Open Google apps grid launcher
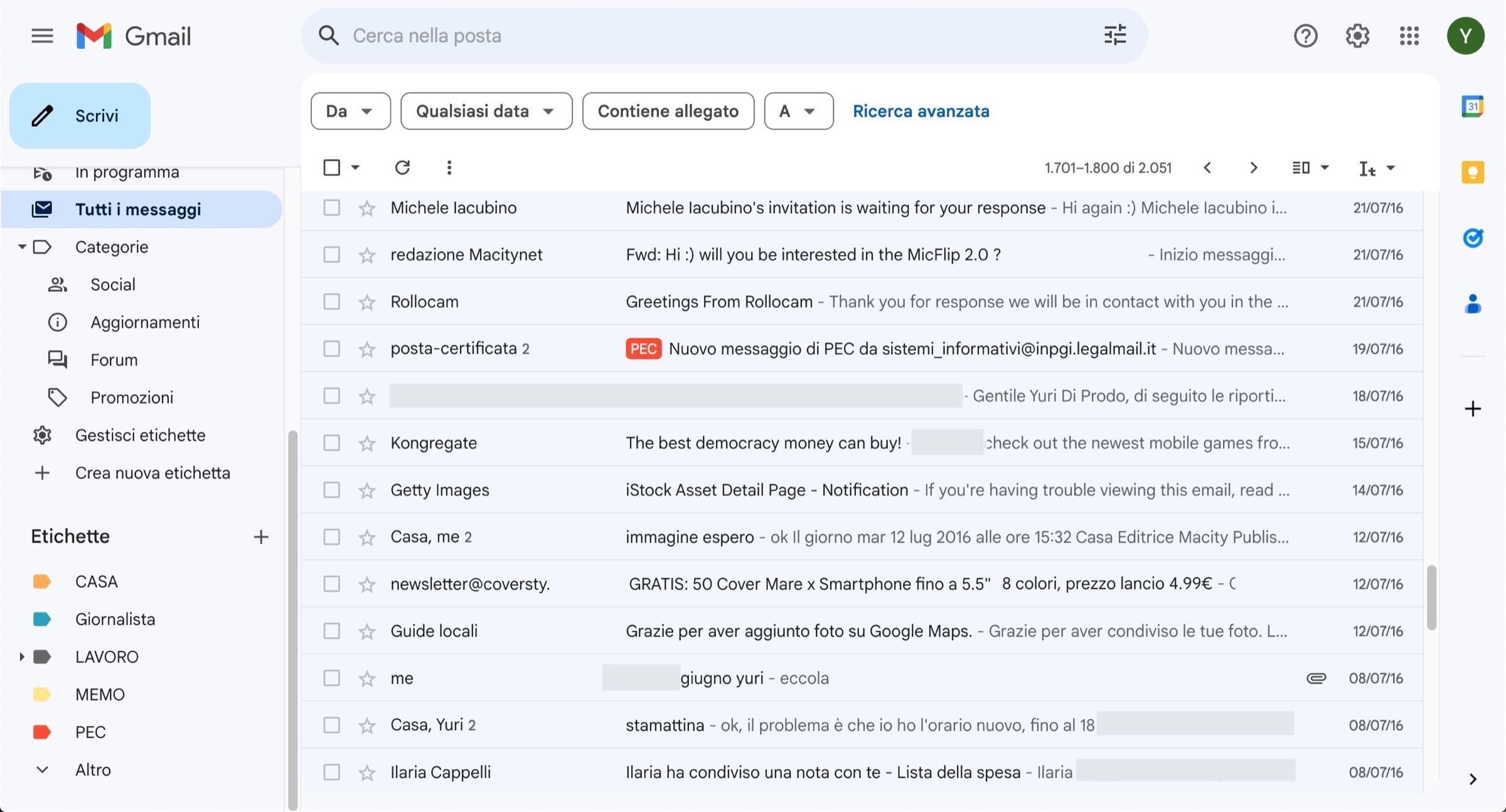This screenshot has width=1506, height=812. tap(1409, 36)
